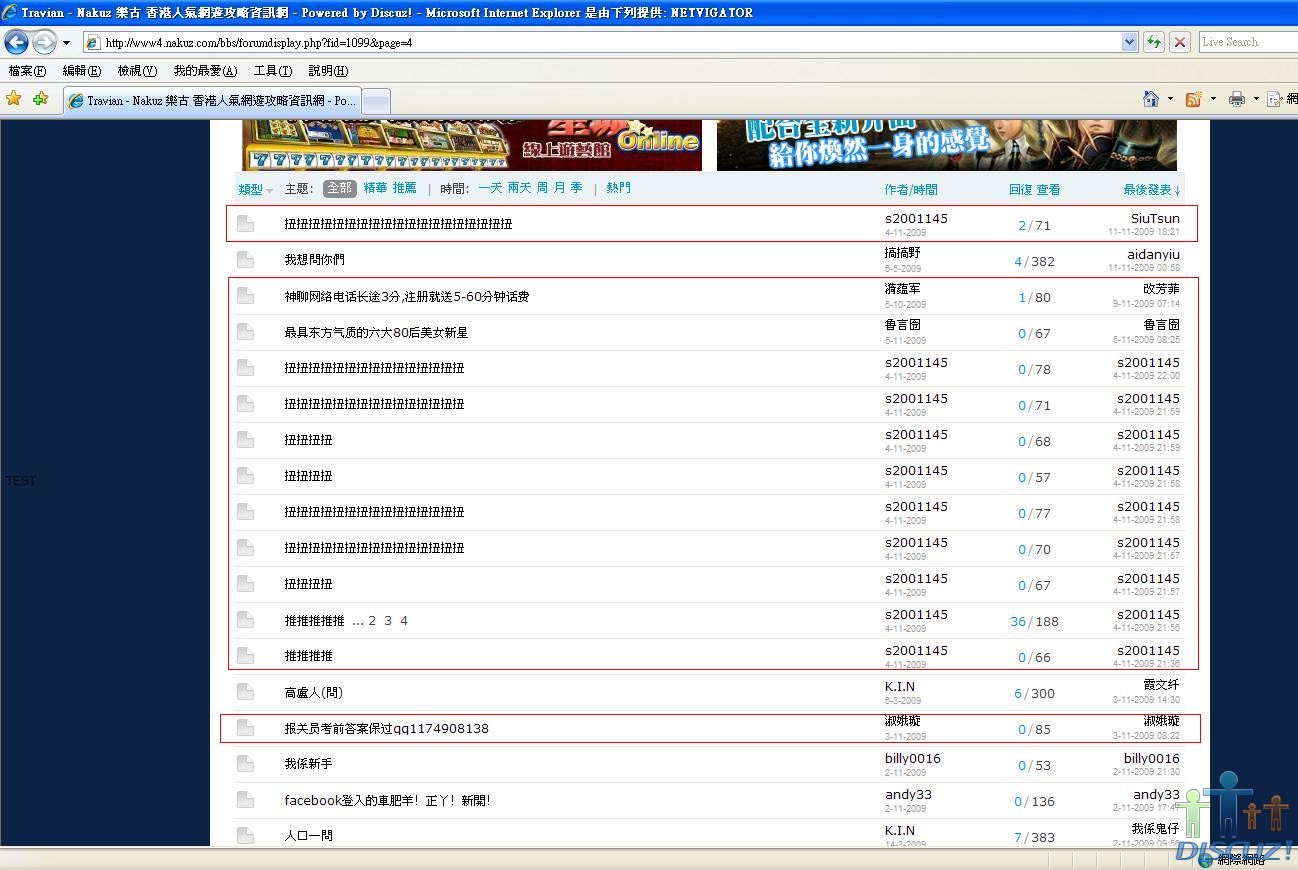Click the browser Back arrow button

[x=16, y=42]
